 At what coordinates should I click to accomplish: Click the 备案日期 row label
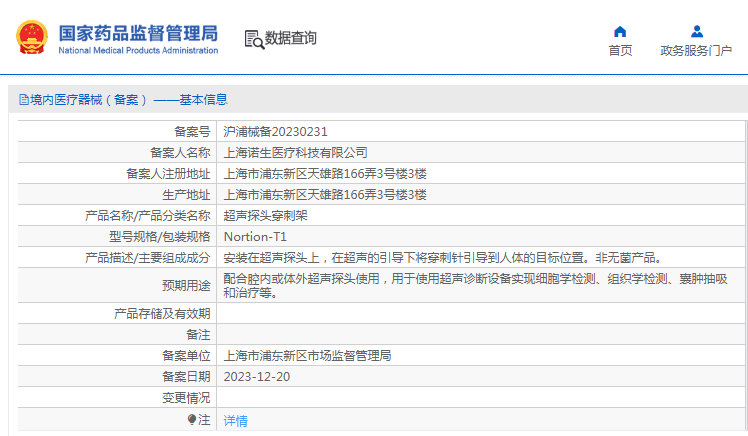pyautogui.click(x=187, y=377)
